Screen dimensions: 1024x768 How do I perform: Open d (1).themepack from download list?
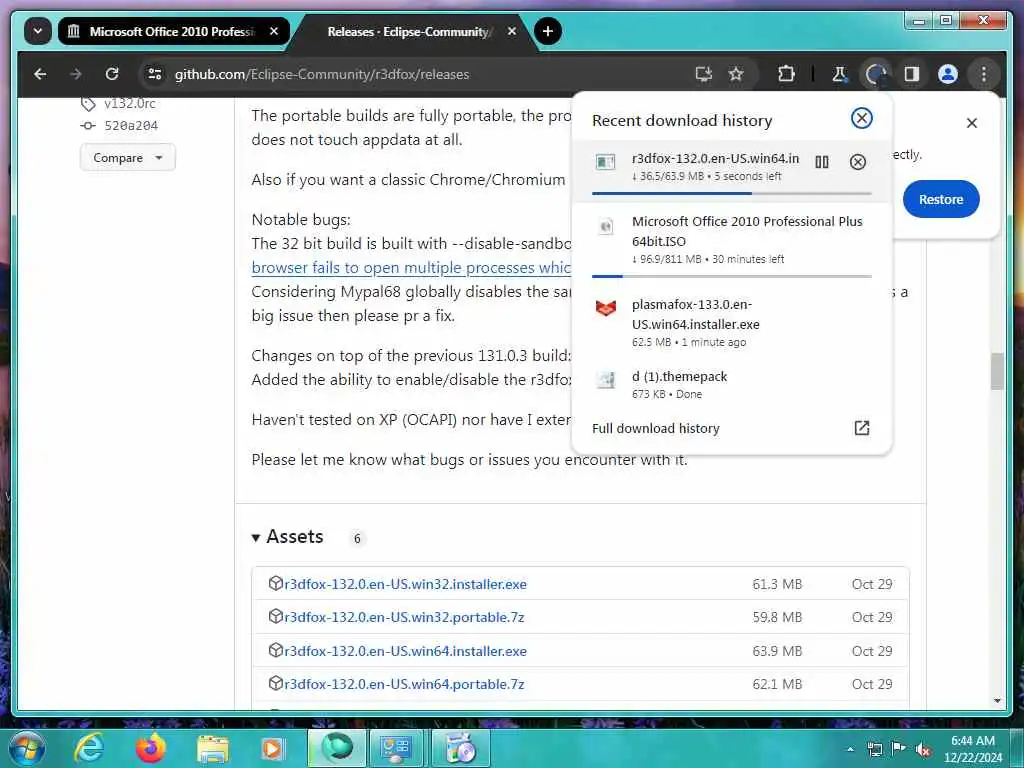[x=731, y=385]
